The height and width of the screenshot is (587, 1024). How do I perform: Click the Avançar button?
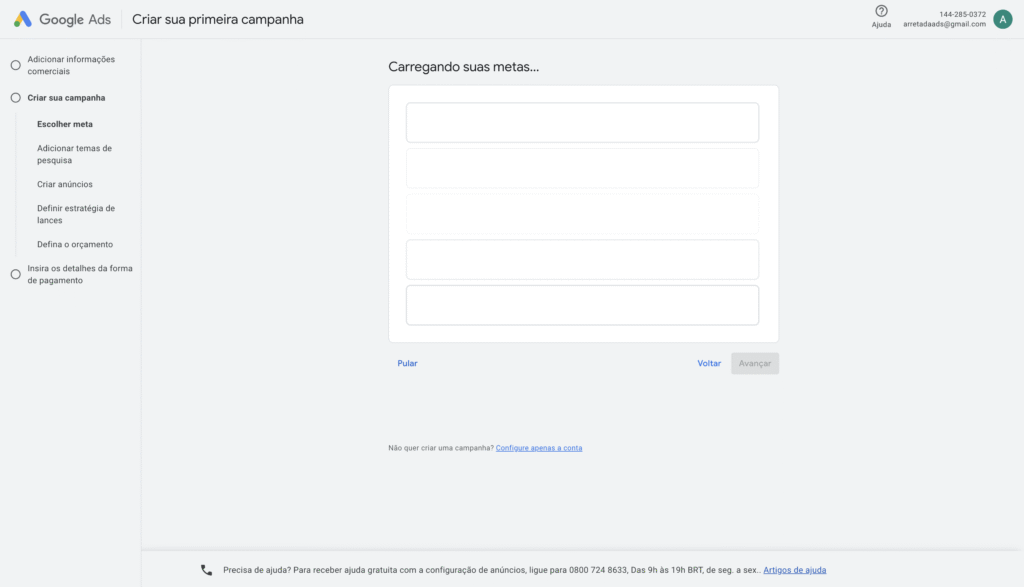tap(755, 363)
